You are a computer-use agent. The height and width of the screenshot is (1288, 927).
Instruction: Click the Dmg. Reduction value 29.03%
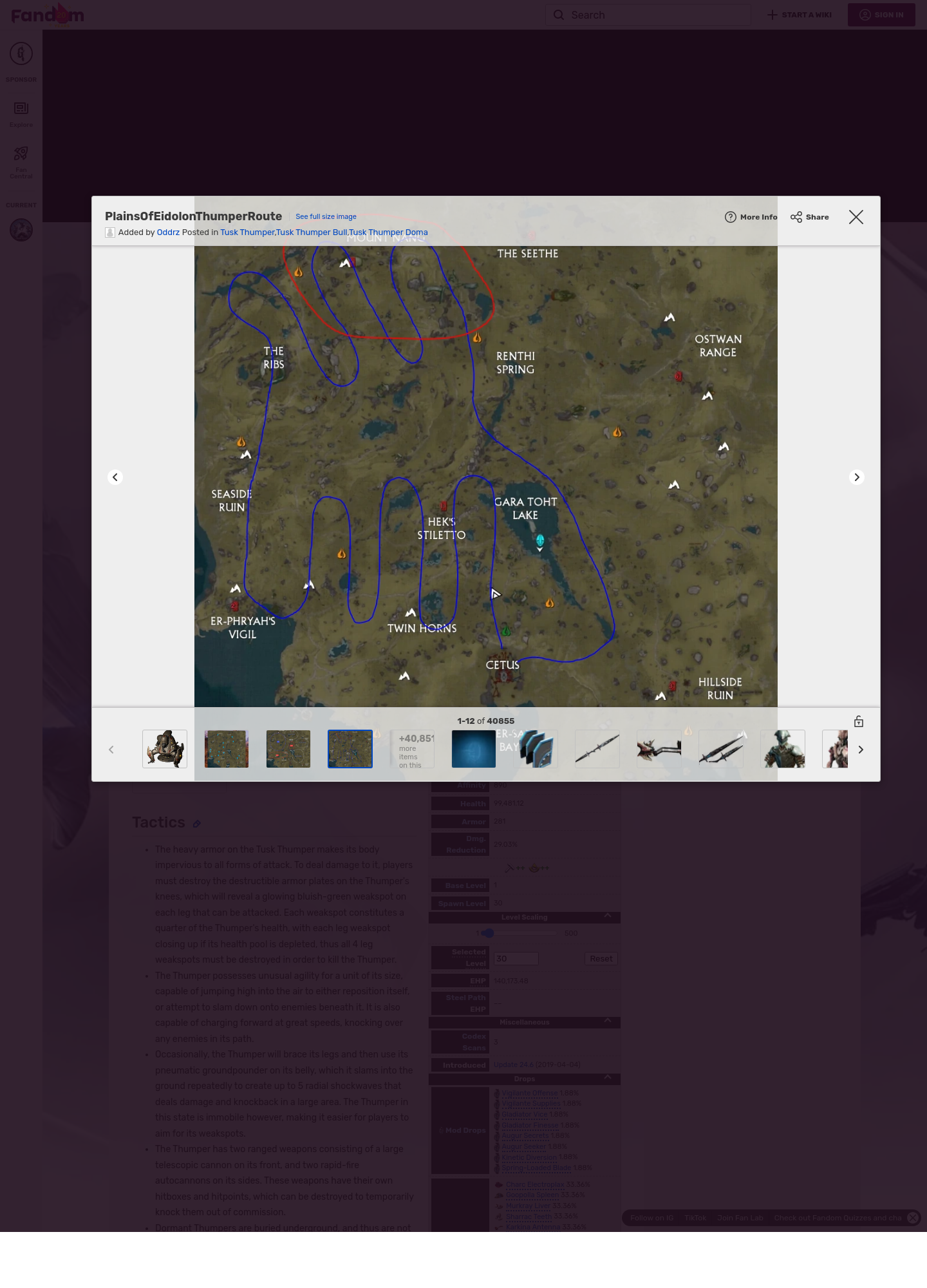click(505, 844)
